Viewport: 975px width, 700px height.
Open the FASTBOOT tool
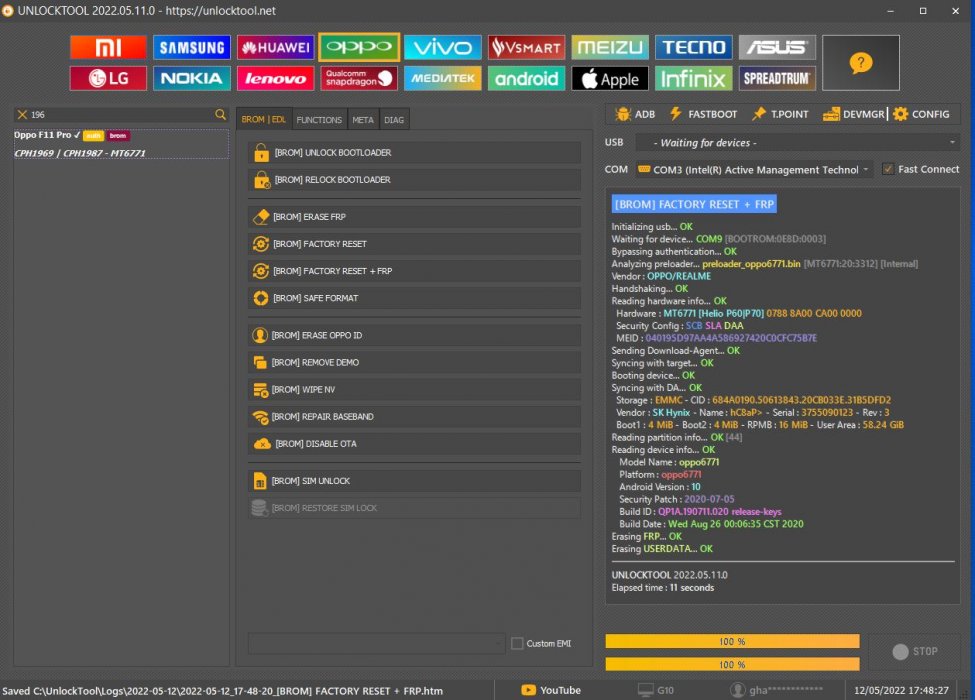pyautogui.click(x=703, y=114)
